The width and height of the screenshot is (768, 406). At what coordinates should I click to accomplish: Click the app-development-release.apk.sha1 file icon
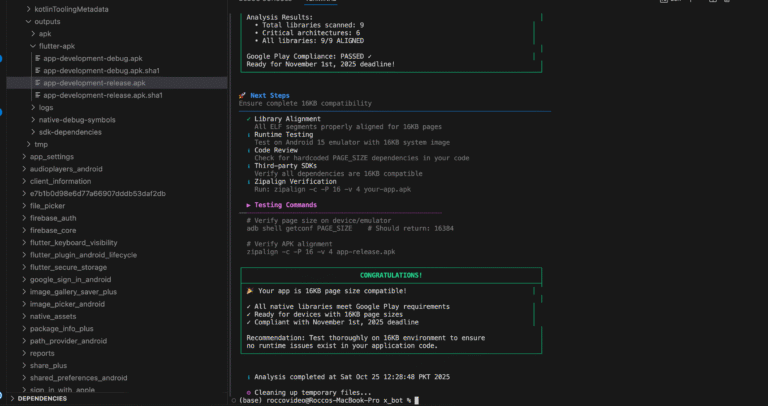click(x=38, y=95)
